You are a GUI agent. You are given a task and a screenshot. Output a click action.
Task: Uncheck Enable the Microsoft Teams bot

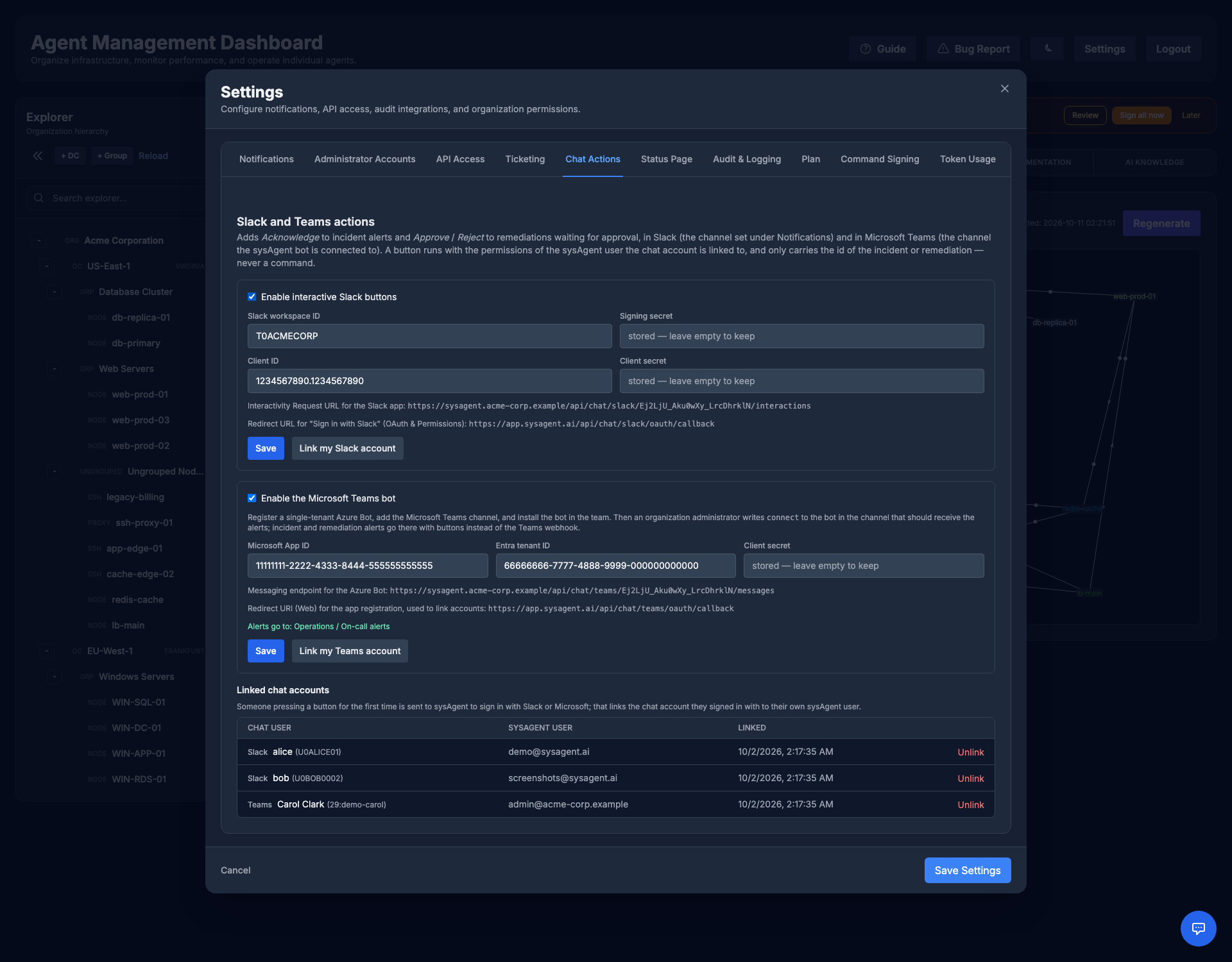(252, 498)
